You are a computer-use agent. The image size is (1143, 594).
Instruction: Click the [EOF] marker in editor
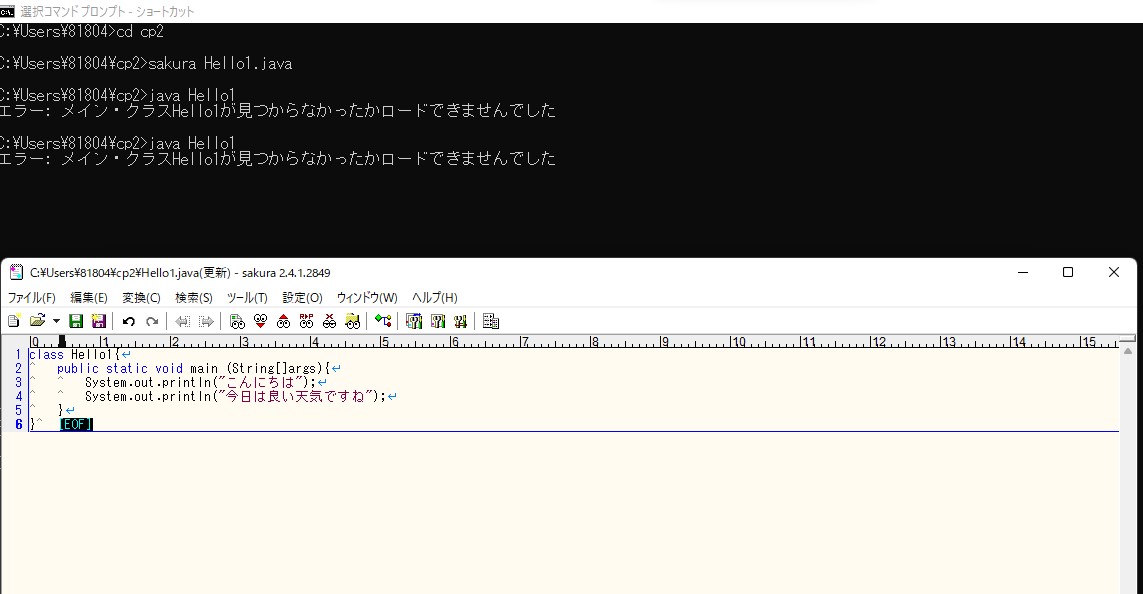[76, 424]
